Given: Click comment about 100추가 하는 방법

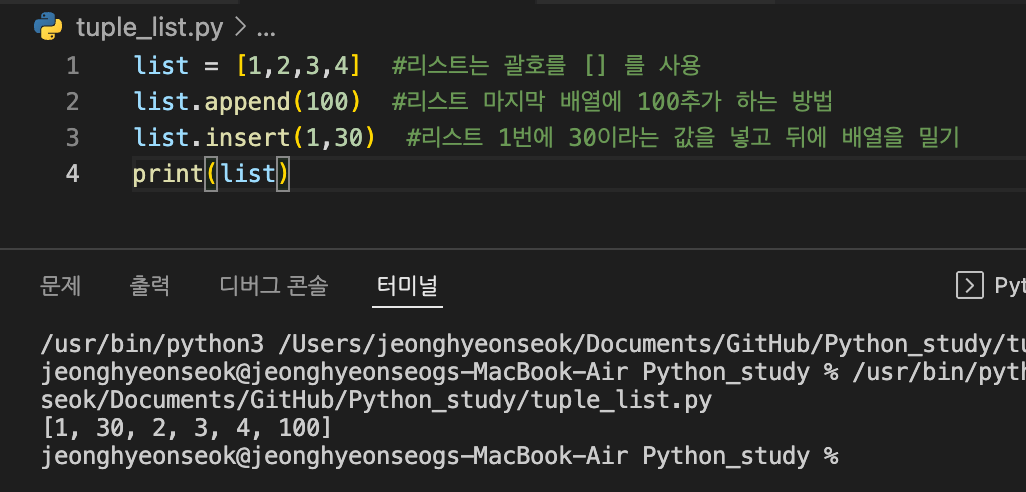Looking at the screenshot, I should pyautogui.click(x=612, y=102).
